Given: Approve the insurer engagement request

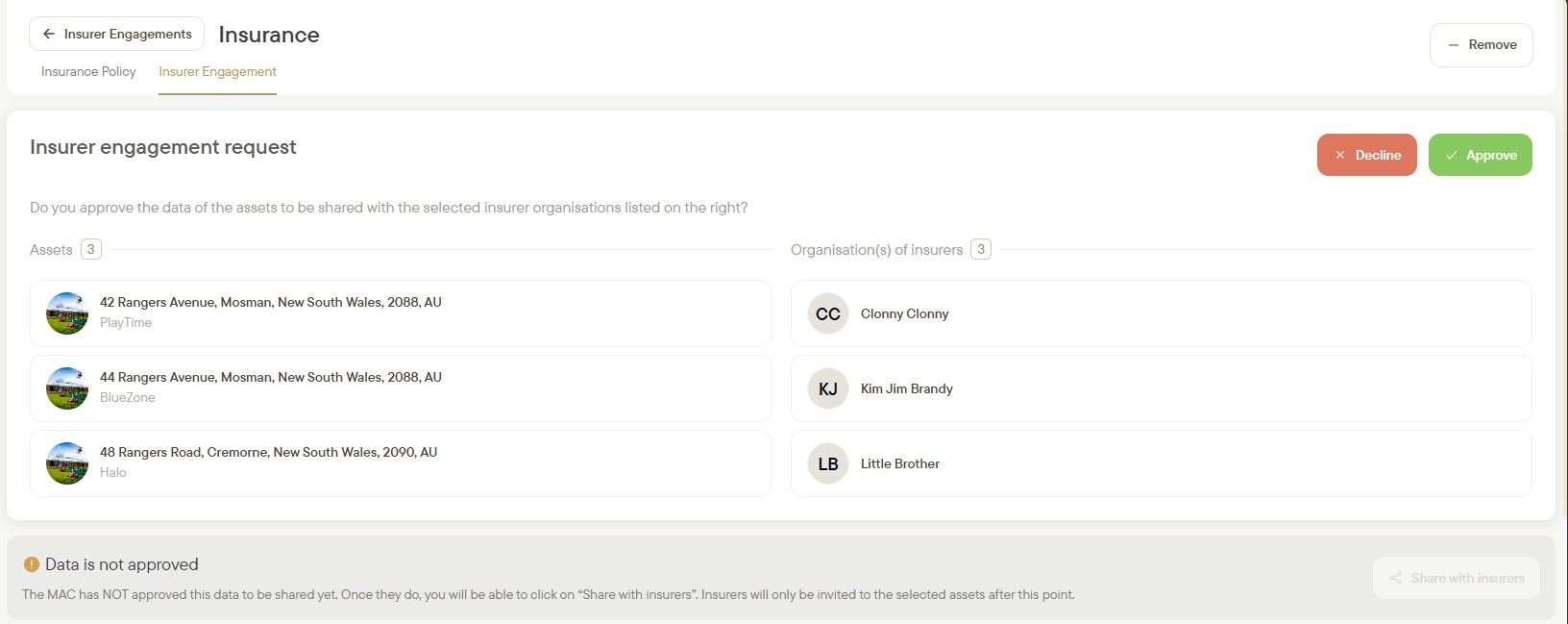Looking at the screenshot, I should (1480, 155).
